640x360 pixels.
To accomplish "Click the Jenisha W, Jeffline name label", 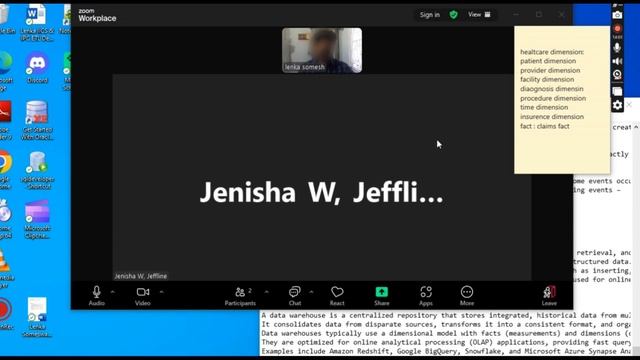I will (140, 276).
